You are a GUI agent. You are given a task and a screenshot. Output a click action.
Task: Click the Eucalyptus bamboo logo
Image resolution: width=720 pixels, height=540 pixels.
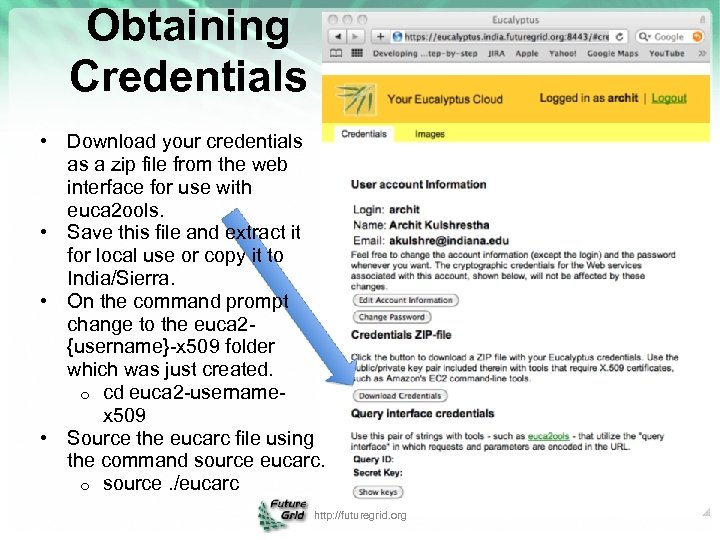[357, 99]
